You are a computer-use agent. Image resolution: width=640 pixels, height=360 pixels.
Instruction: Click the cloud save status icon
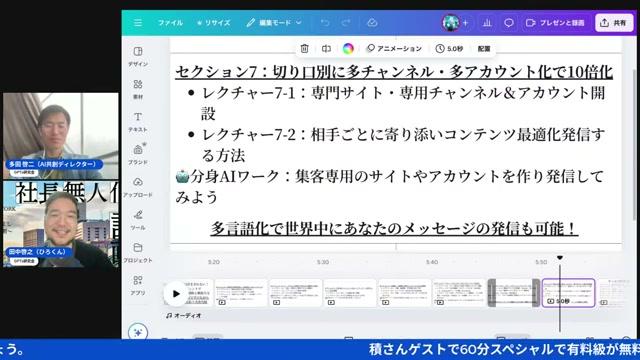tap(372, 23)
